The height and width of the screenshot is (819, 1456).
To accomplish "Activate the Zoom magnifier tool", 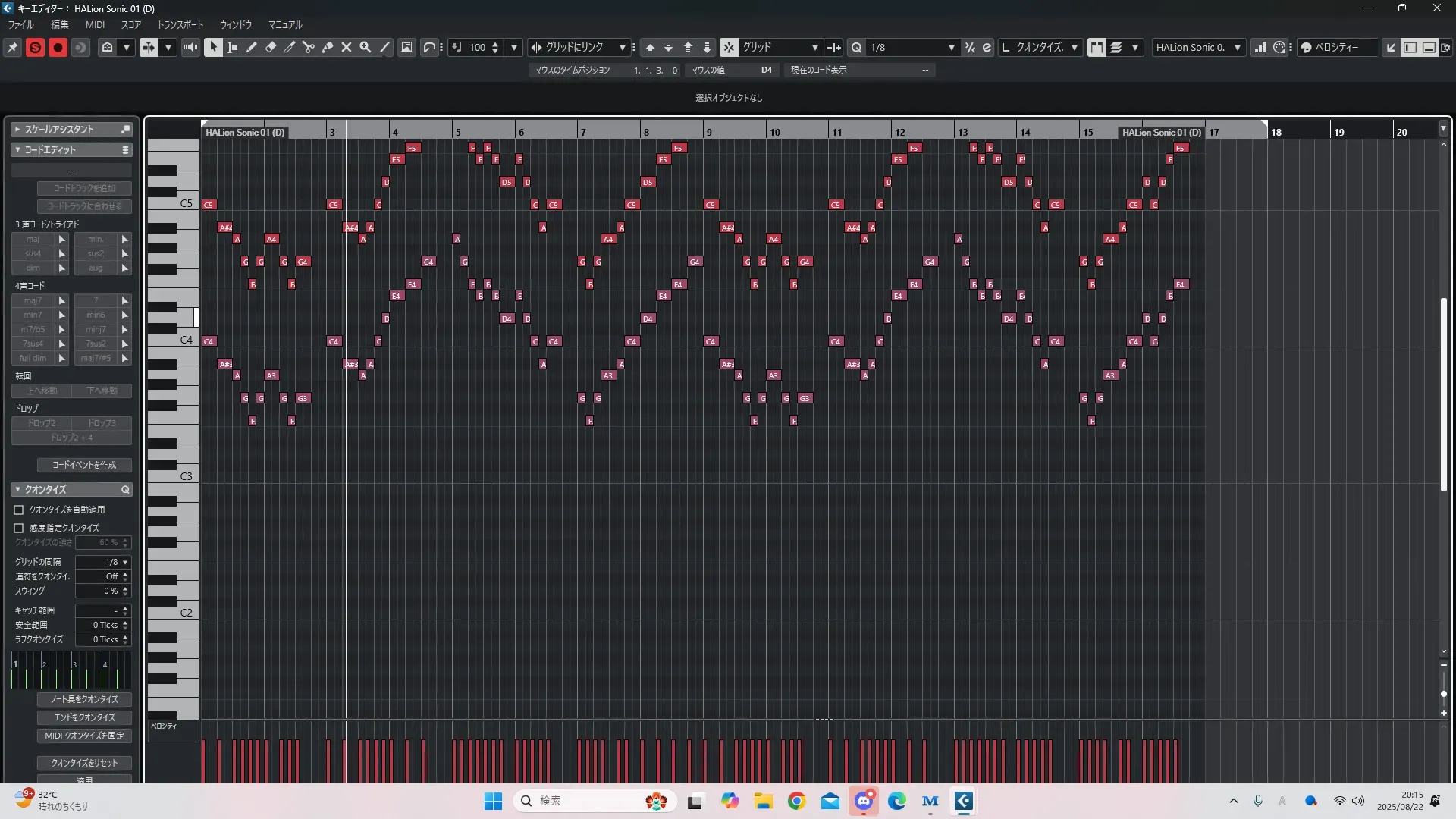I will click(x=366, y=47).
